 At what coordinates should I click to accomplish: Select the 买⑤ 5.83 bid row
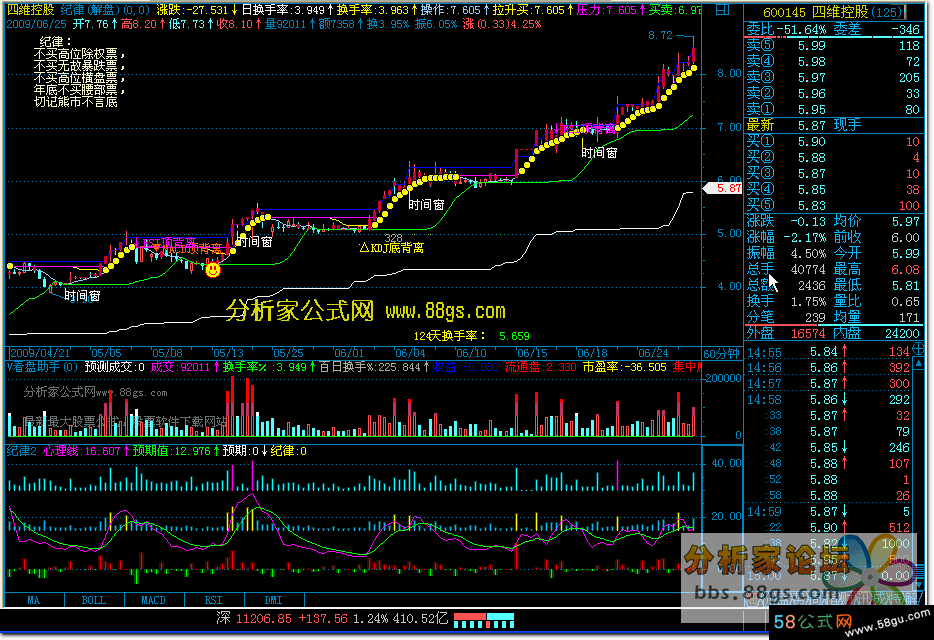pyautogui.click(x=833, y=206)
